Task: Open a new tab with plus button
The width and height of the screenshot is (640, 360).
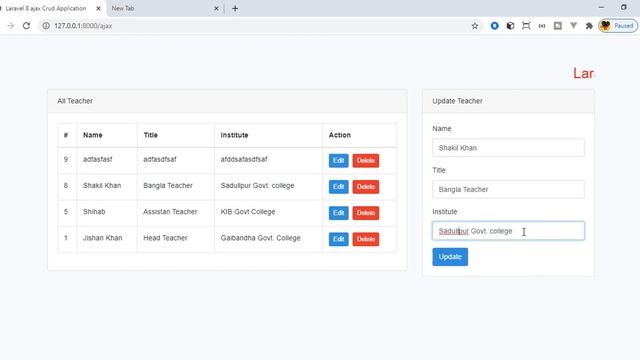Action: [235, 8]
